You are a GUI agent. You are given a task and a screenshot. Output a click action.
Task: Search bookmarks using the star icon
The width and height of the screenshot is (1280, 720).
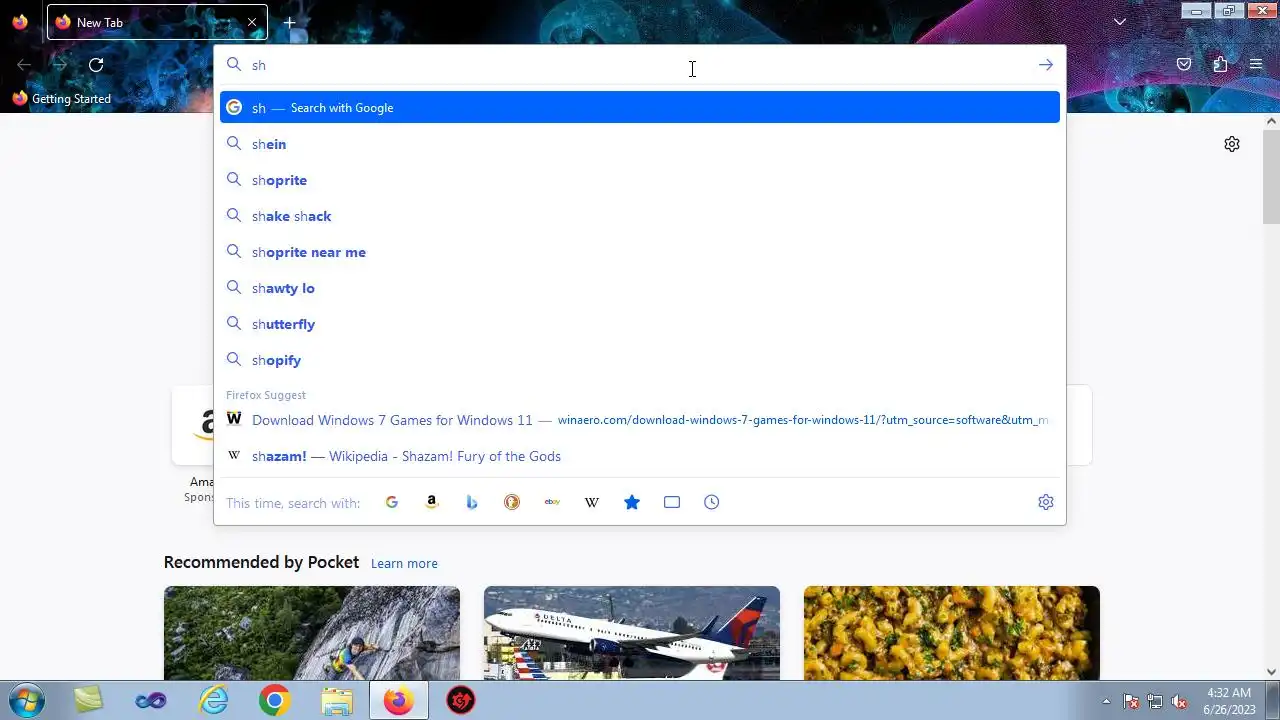click(632, 502)
